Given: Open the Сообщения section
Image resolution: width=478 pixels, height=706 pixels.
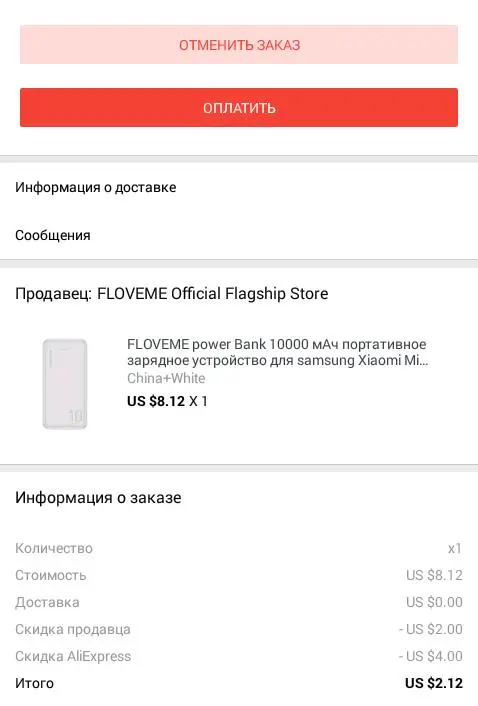Looking at the screenshot, I should (x=239, y=235).
